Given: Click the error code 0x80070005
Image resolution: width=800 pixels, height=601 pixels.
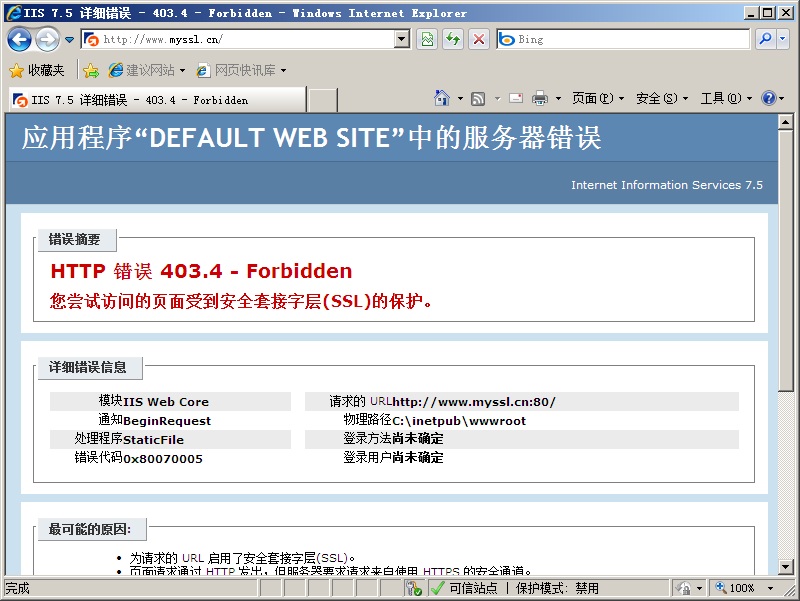Looking at the screenshot, I should coord(163,458).
